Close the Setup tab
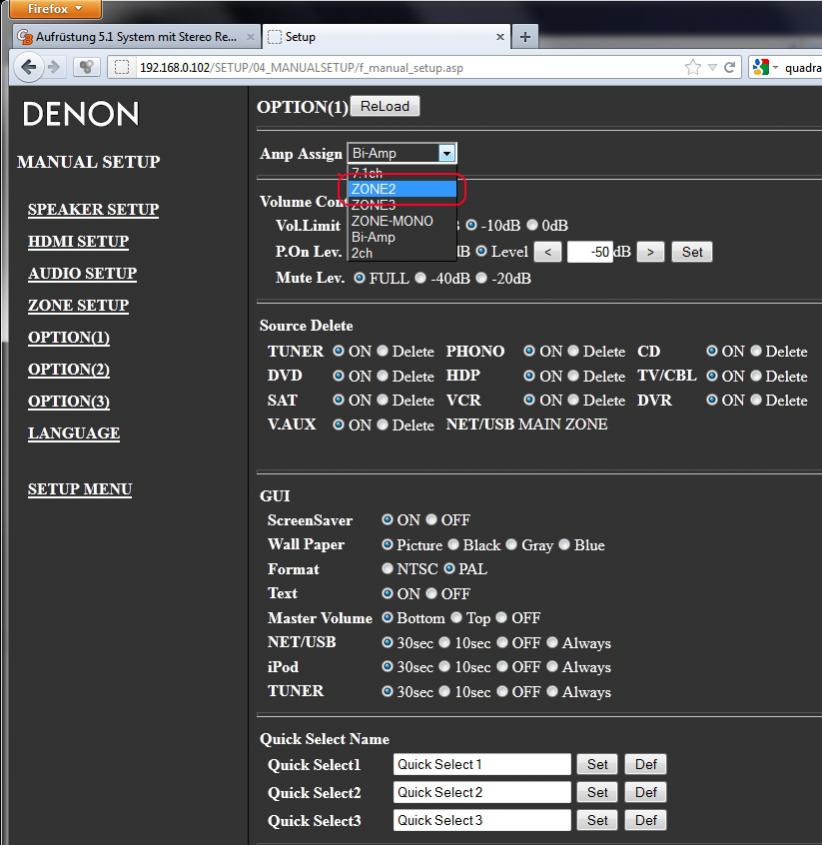The image size is (822, 845). pyautogui.click(x=500, y=37)
